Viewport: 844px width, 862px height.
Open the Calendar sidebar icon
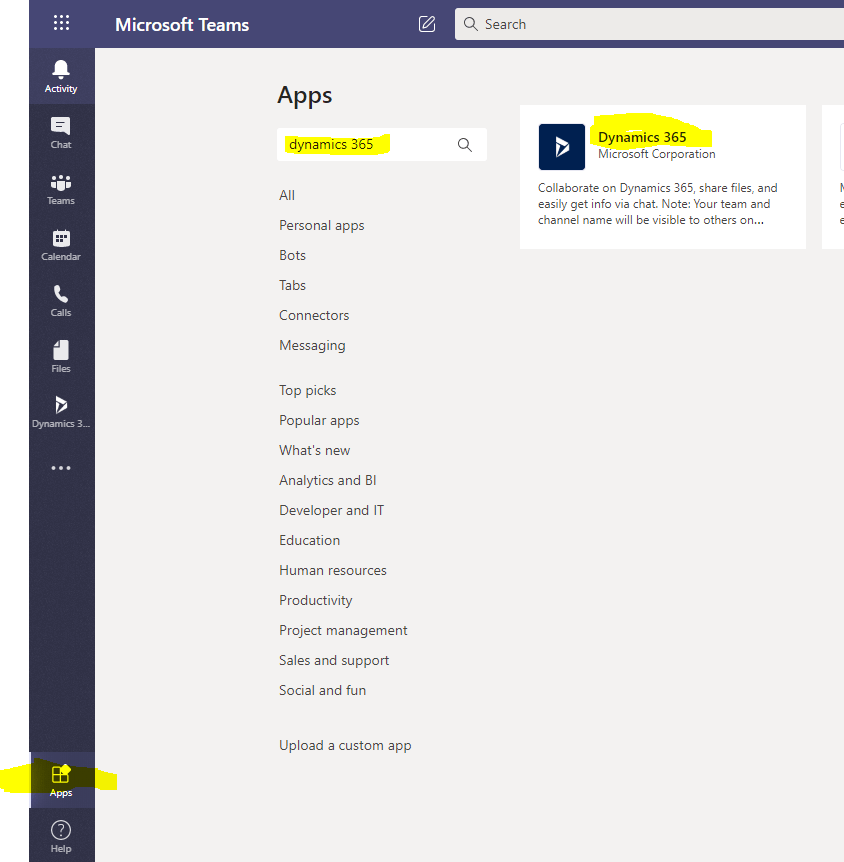pyautogui.click(x=61, y=244)
